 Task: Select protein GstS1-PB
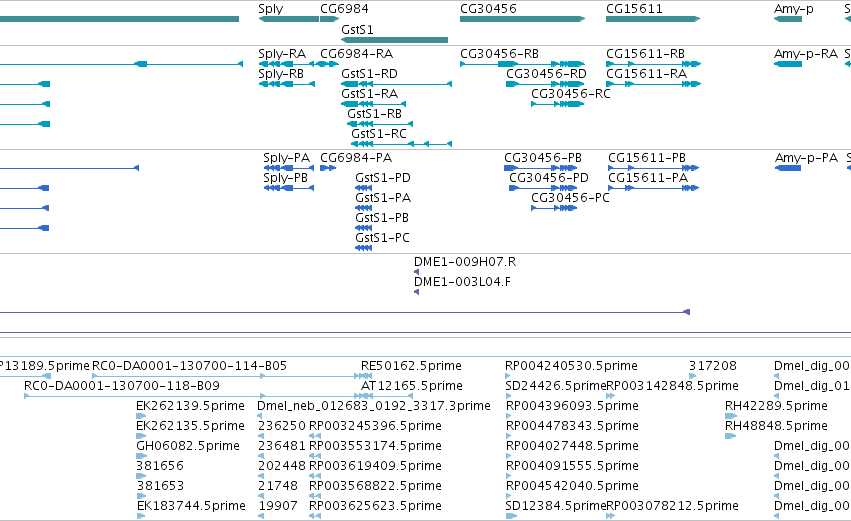click(x=382, y=218)
